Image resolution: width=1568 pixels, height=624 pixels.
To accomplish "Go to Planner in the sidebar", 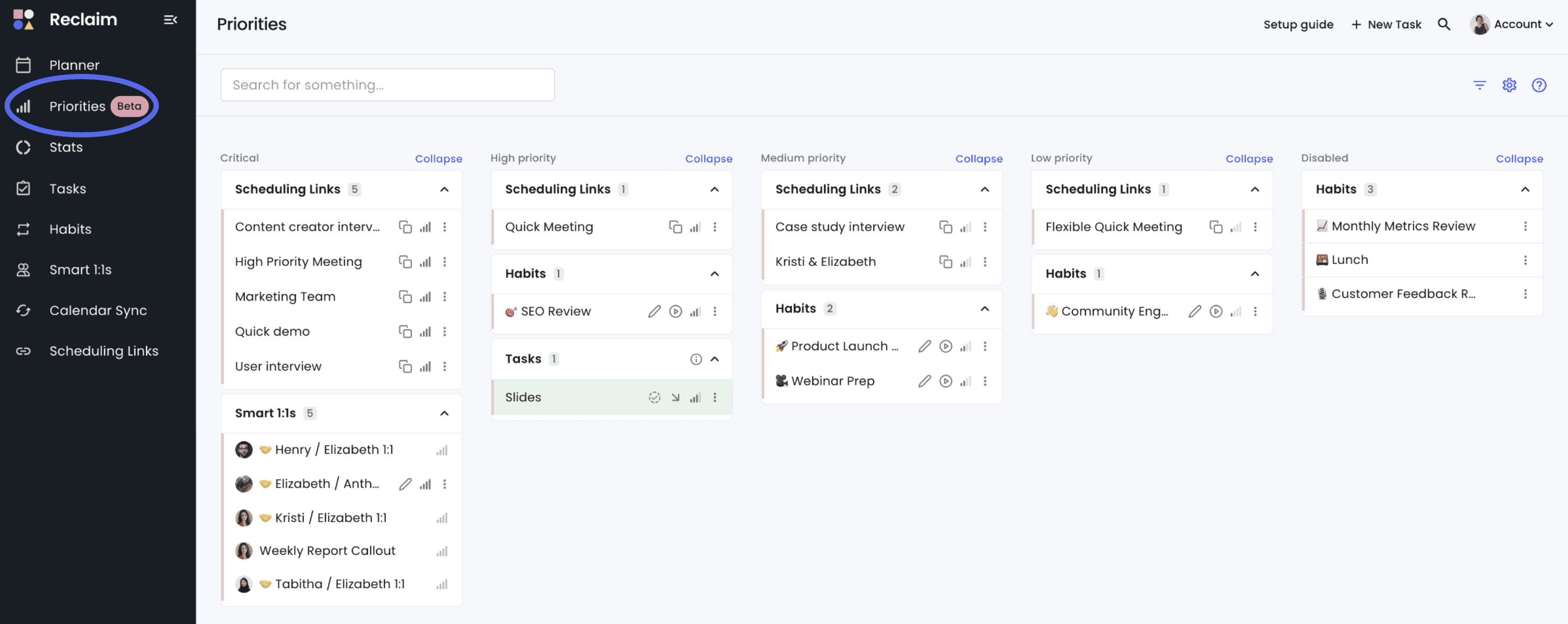I will point(74,65).
